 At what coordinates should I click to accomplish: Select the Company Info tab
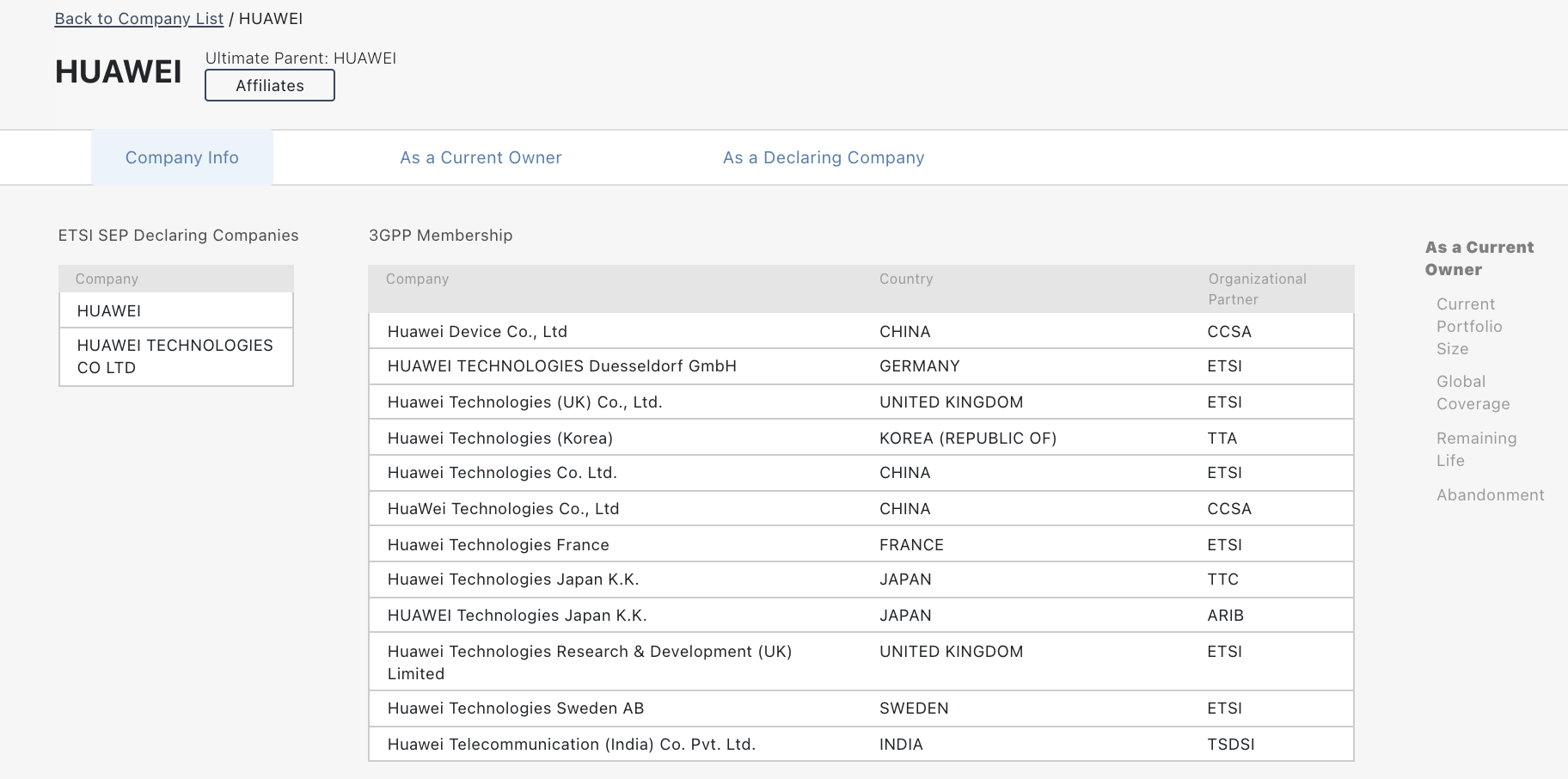[182, 157]
